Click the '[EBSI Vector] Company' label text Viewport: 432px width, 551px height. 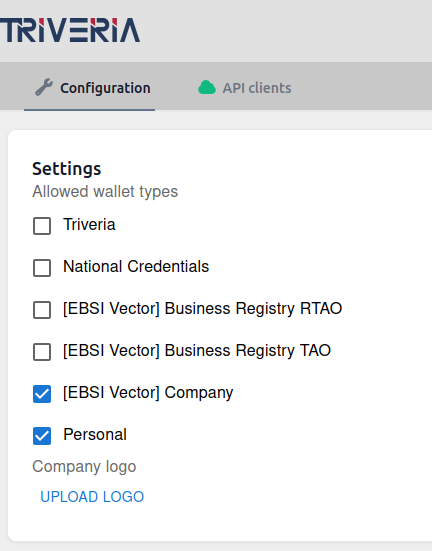coord(148,393)
